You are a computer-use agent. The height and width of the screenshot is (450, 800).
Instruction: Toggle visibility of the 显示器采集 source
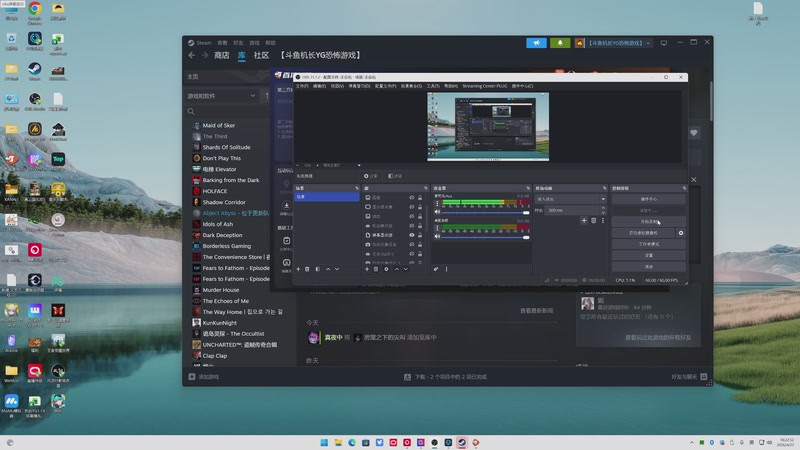pos(412,207)
